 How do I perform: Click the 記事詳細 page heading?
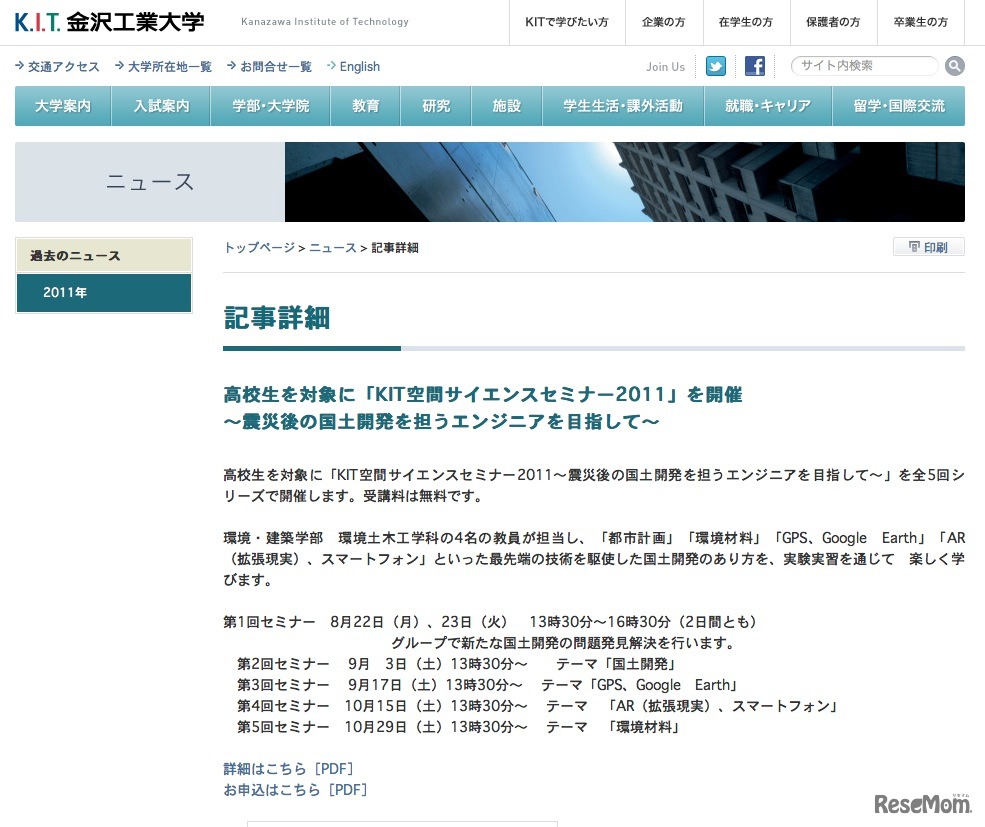click(x=276, y=317)
